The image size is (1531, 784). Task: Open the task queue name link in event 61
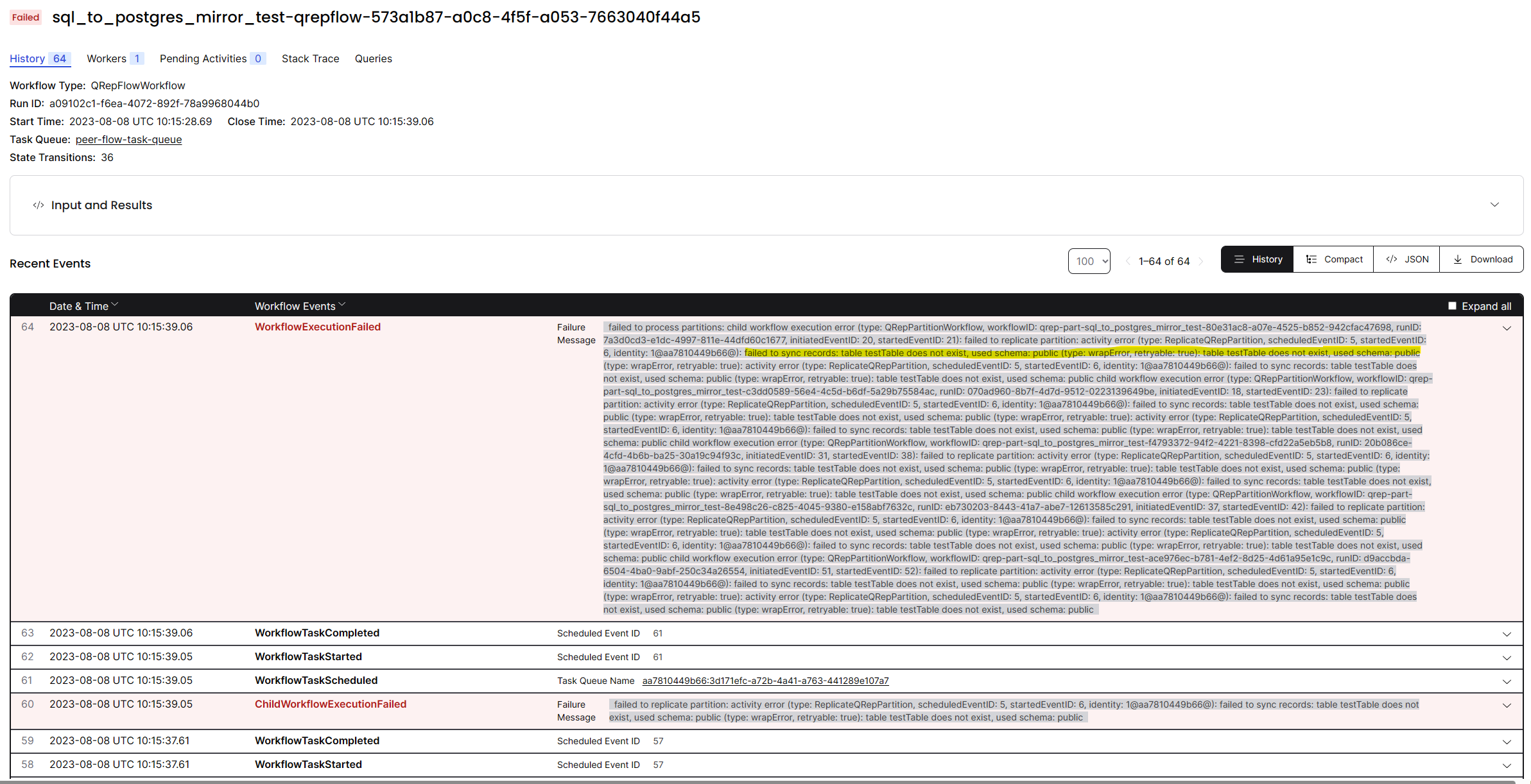[765, 681]
